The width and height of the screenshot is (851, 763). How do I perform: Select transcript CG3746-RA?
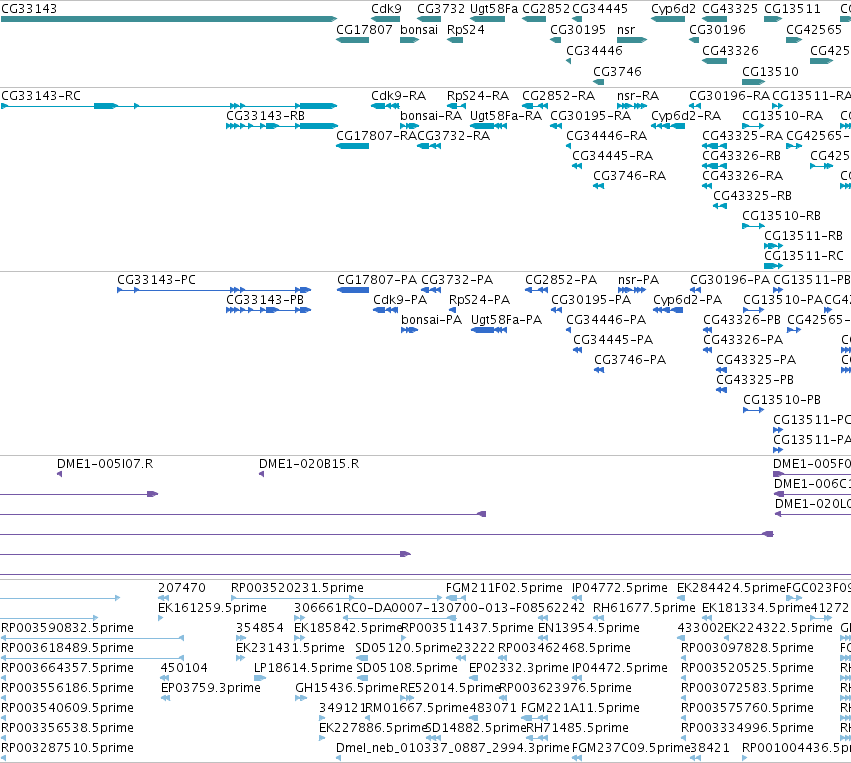[629, 176]
